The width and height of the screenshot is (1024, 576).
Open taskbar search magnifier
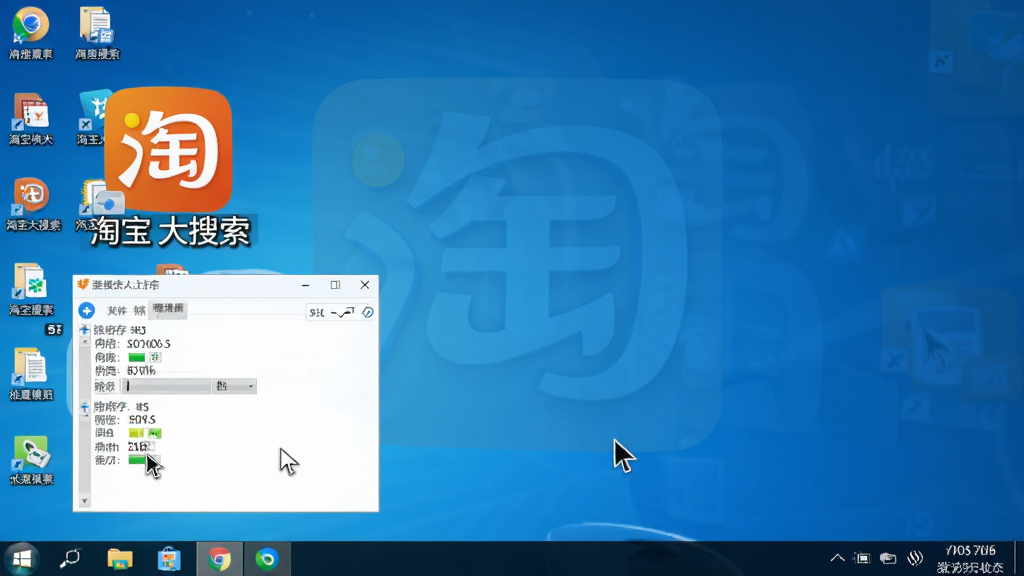(x=69, y=559)
